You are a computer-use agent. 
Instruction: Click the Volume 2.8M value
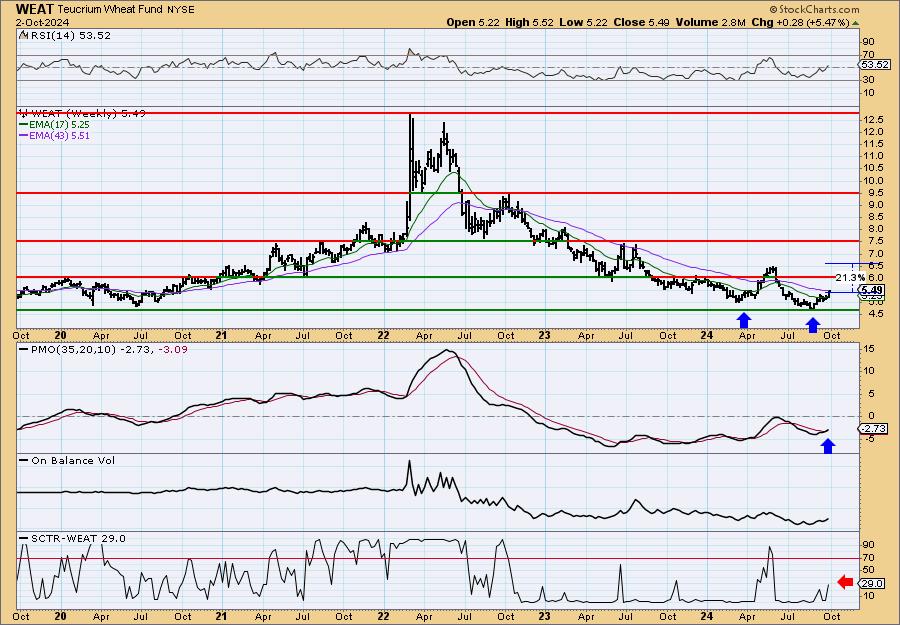[711, 22]
